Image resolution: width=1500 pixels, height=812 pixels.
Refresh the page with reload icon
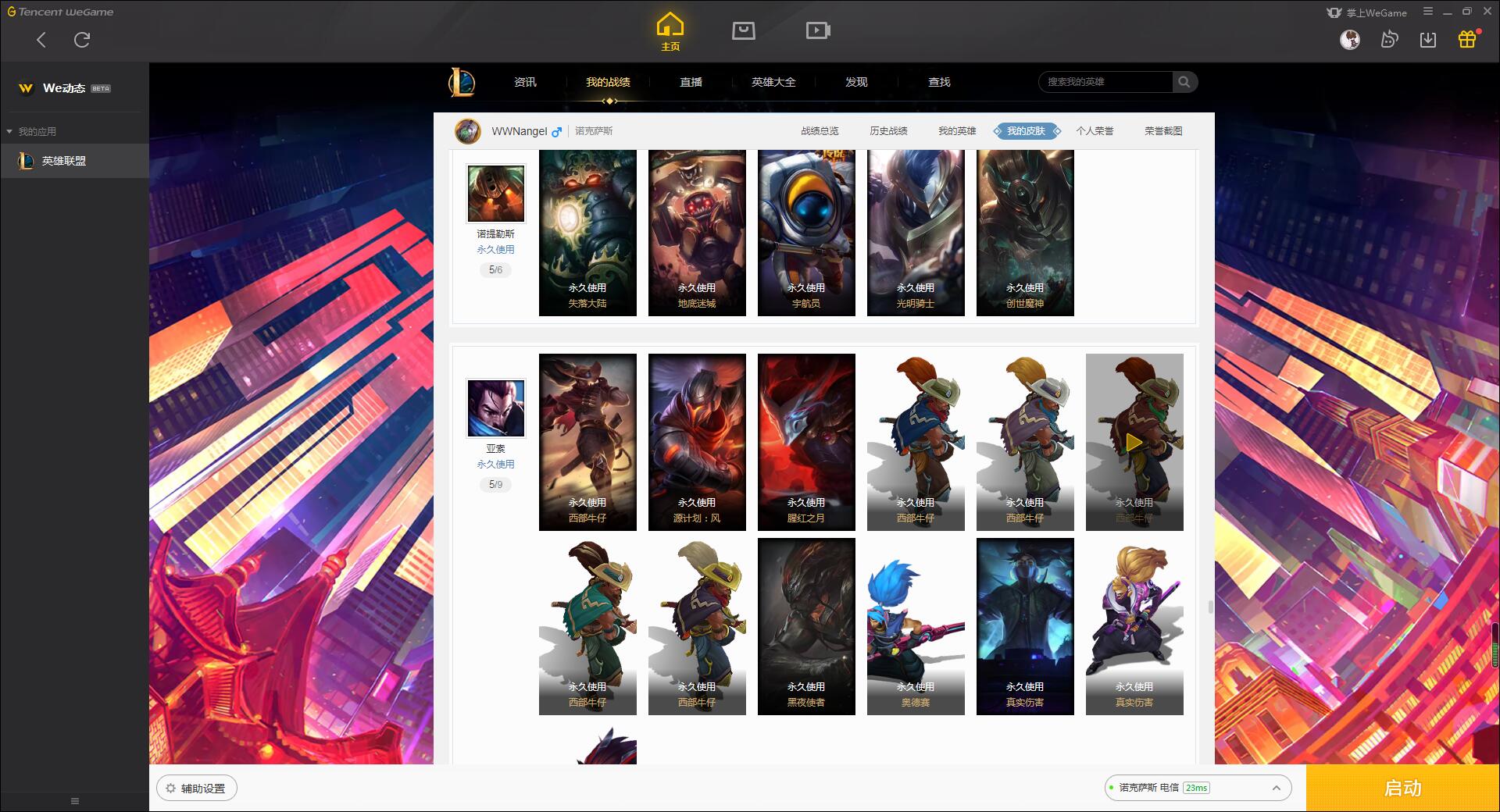tap(82, 40)
